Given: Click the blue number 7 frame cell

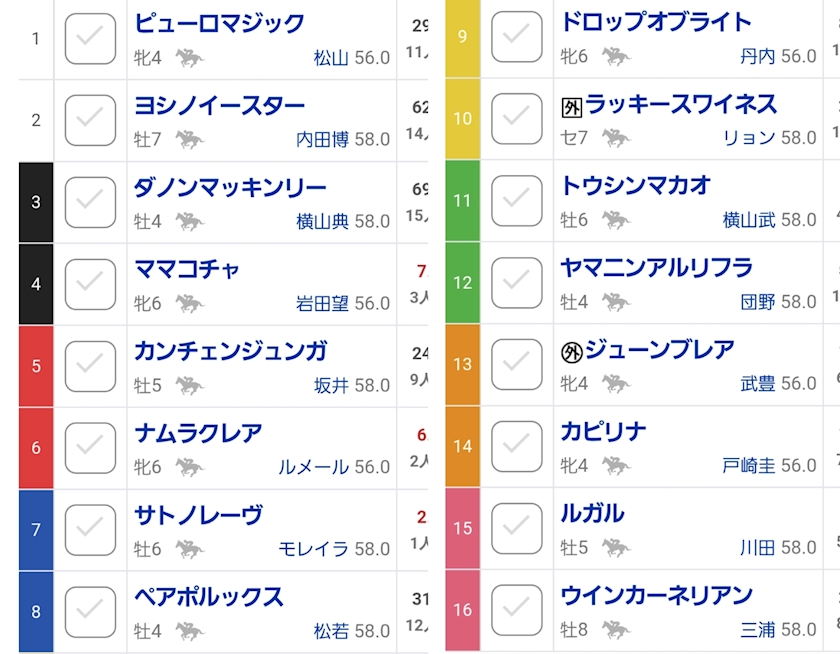Looking at the screenshot, I should click(36, 530).
